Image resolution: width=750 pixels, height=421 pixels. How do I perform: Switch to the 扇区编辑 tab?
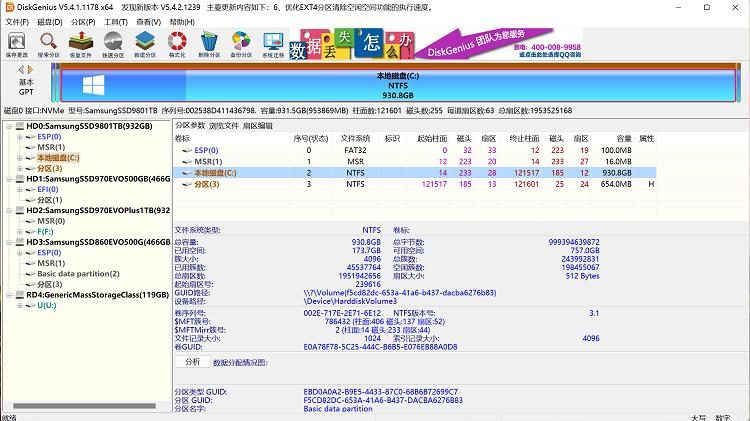257,126
